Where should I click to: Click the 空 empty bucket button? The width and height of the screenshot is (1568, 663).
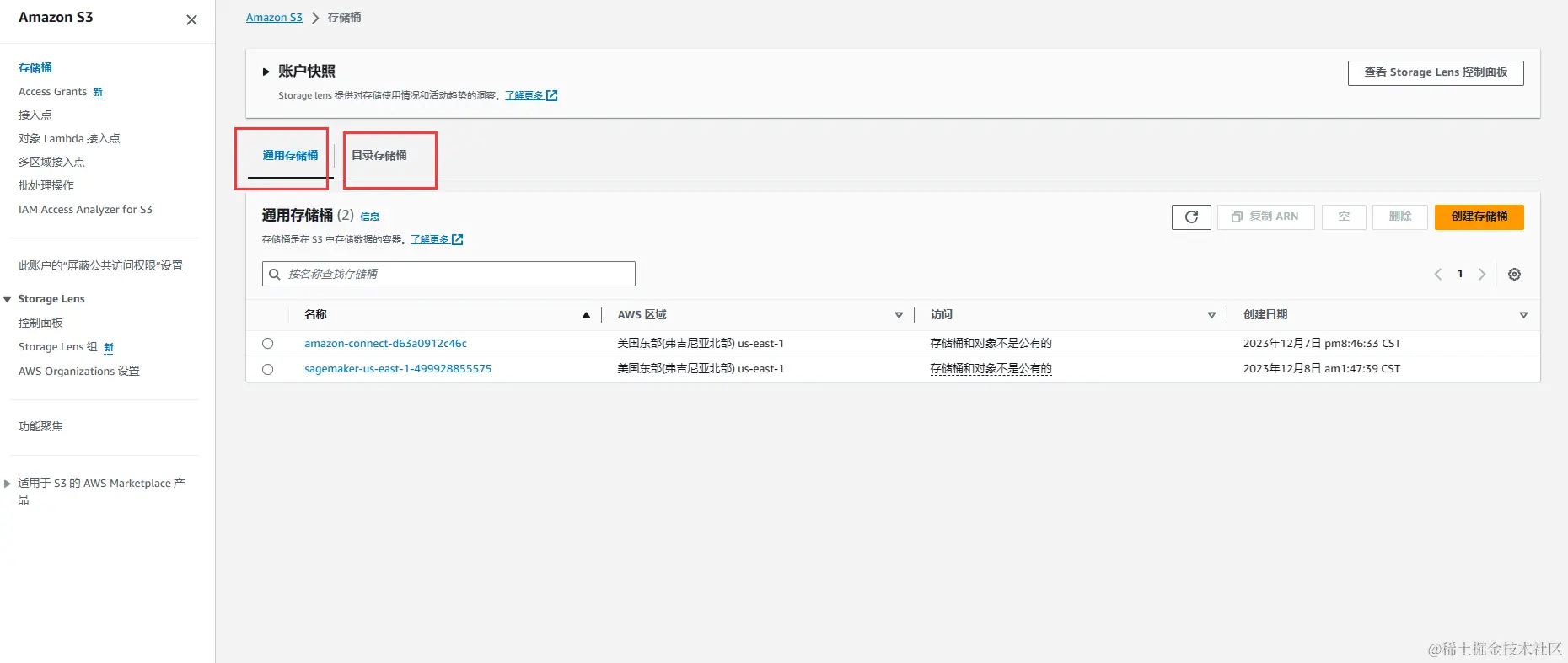tap(1344, 217)
